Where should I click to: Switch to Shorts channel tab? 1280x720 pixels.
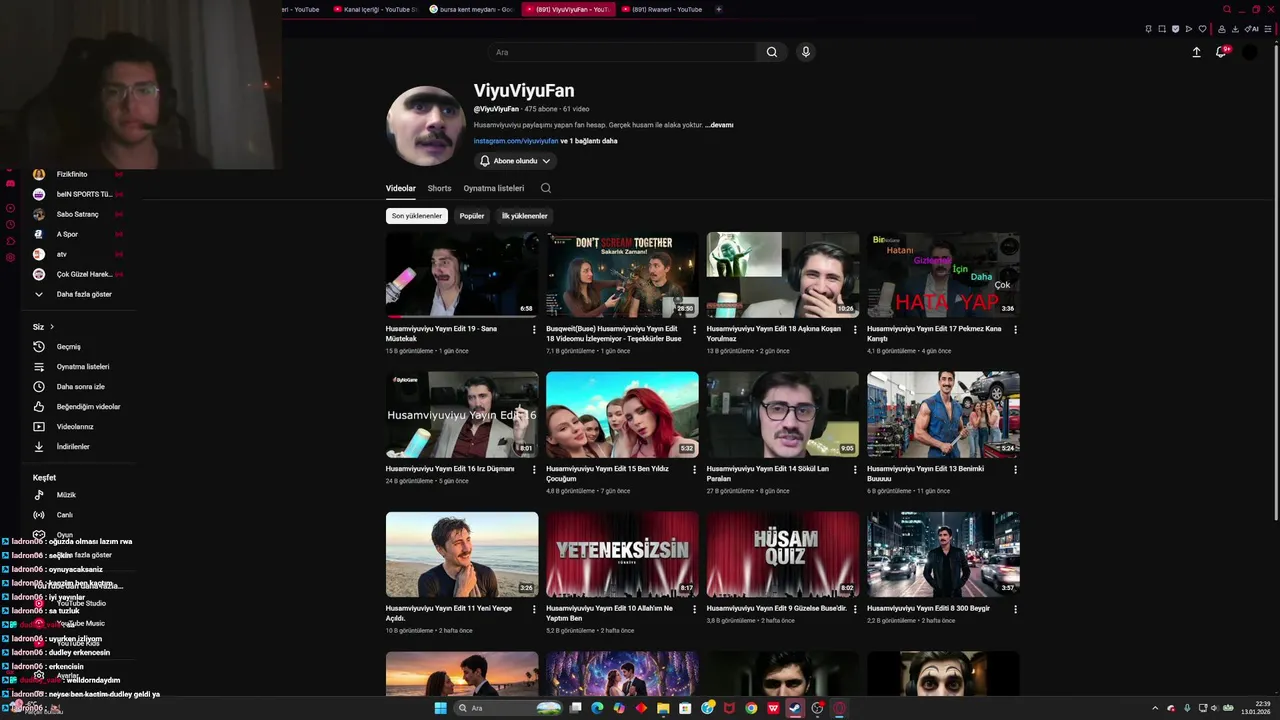[440, 188]
